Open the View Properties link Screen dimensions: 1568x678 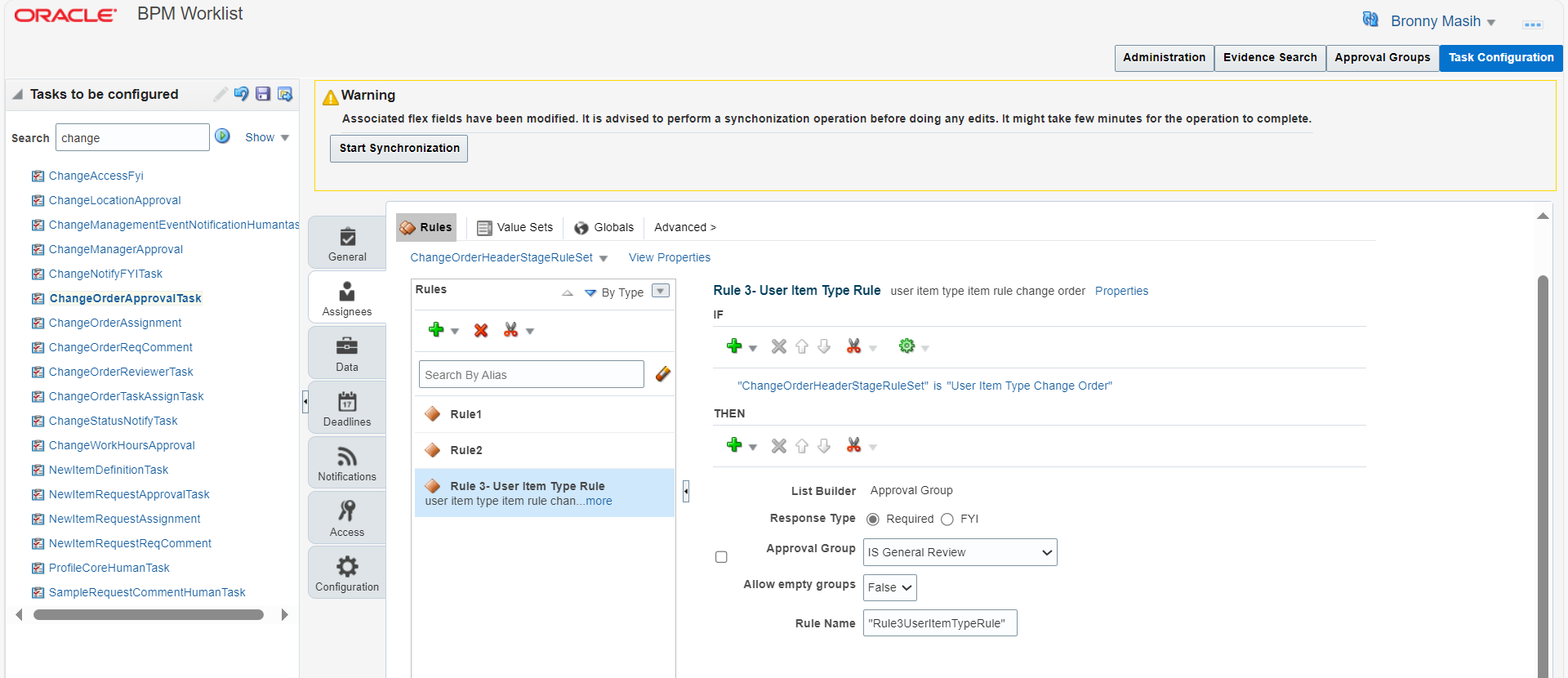[670, 257]
